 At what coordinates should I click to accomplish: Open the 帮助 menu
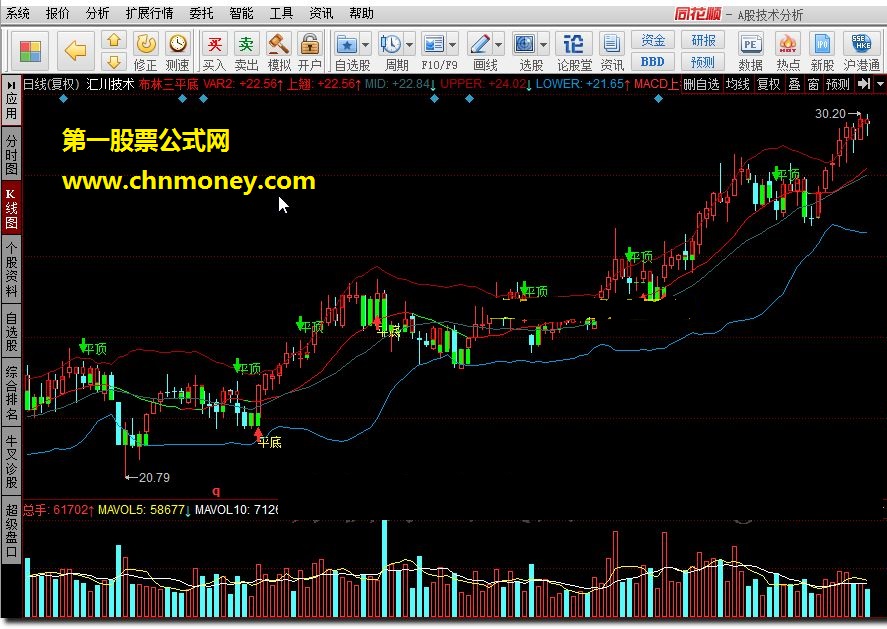pyautogui.click(x=361, y=12)
